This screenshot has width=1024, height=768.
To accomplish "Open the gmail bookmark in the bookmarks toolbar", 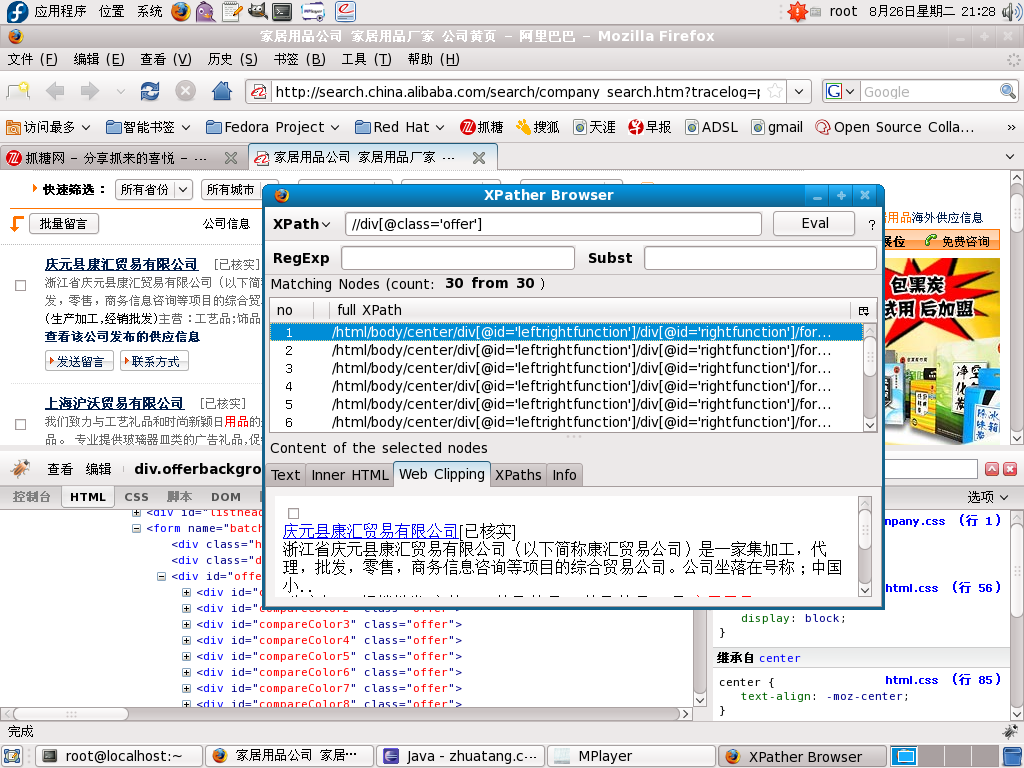I will pyautogui.click(x=777, y=127).
